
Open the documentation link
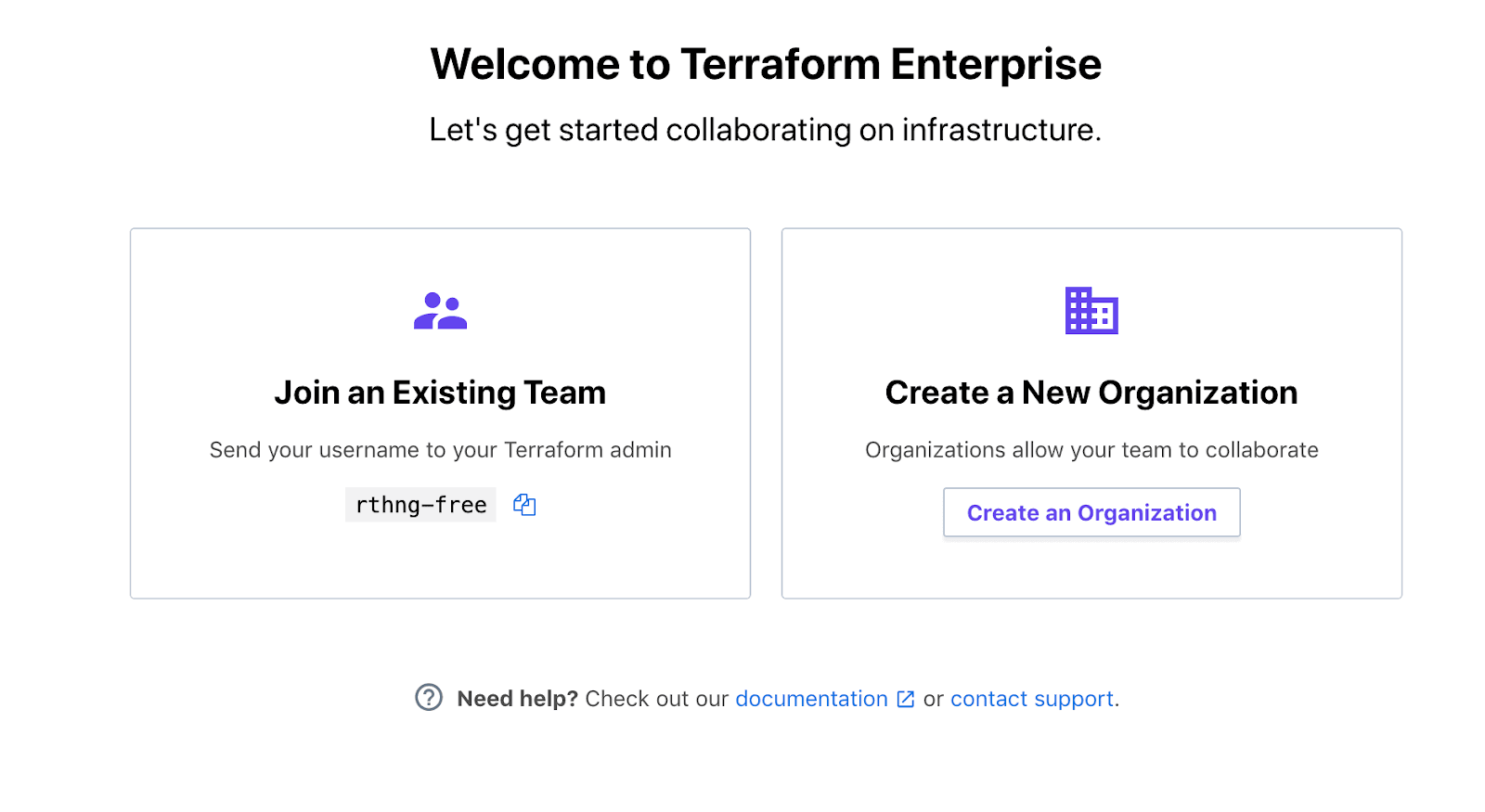[811, 699]
